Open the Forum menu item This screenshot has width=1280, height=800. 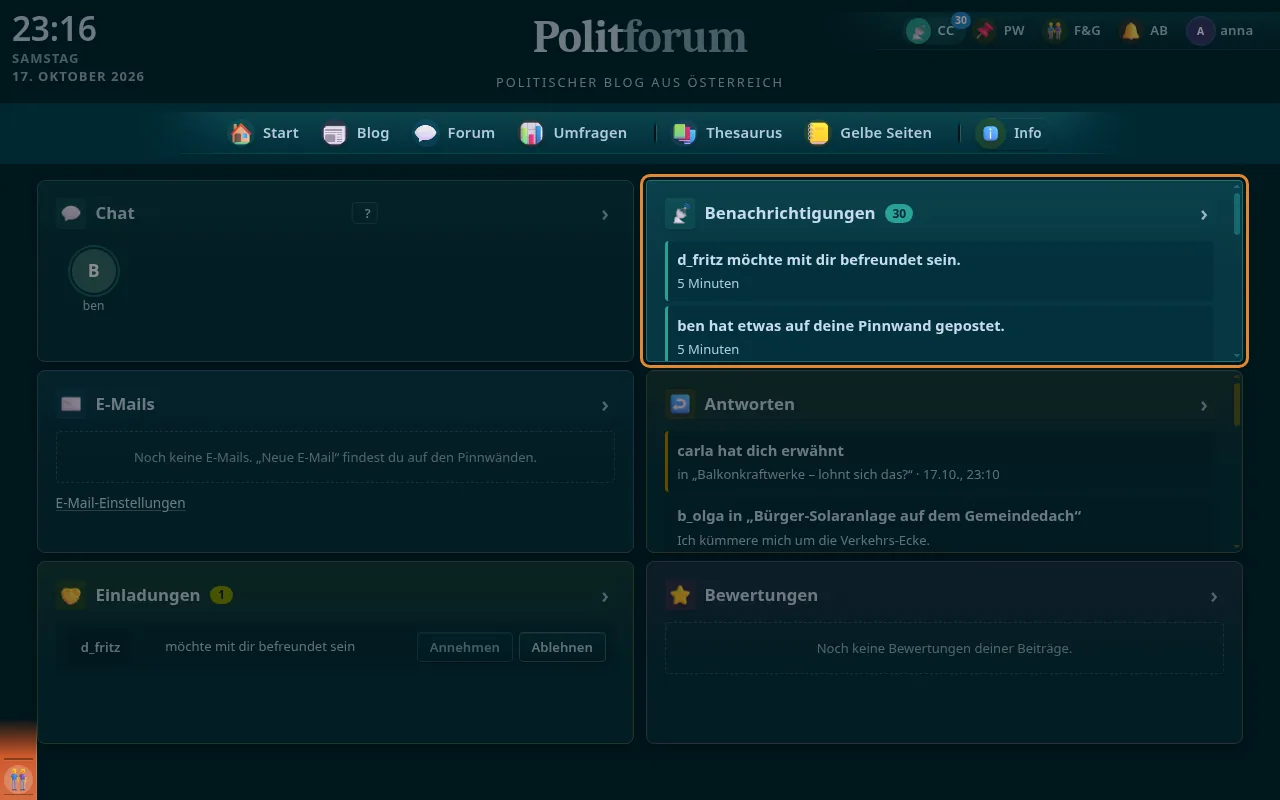point(455,133)
